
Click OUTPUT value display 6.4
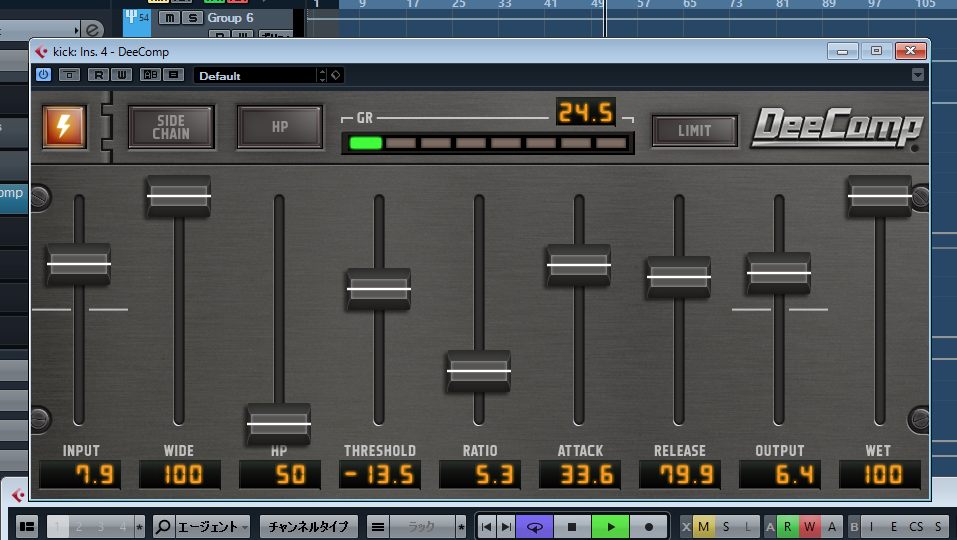[x=781, y=475]
